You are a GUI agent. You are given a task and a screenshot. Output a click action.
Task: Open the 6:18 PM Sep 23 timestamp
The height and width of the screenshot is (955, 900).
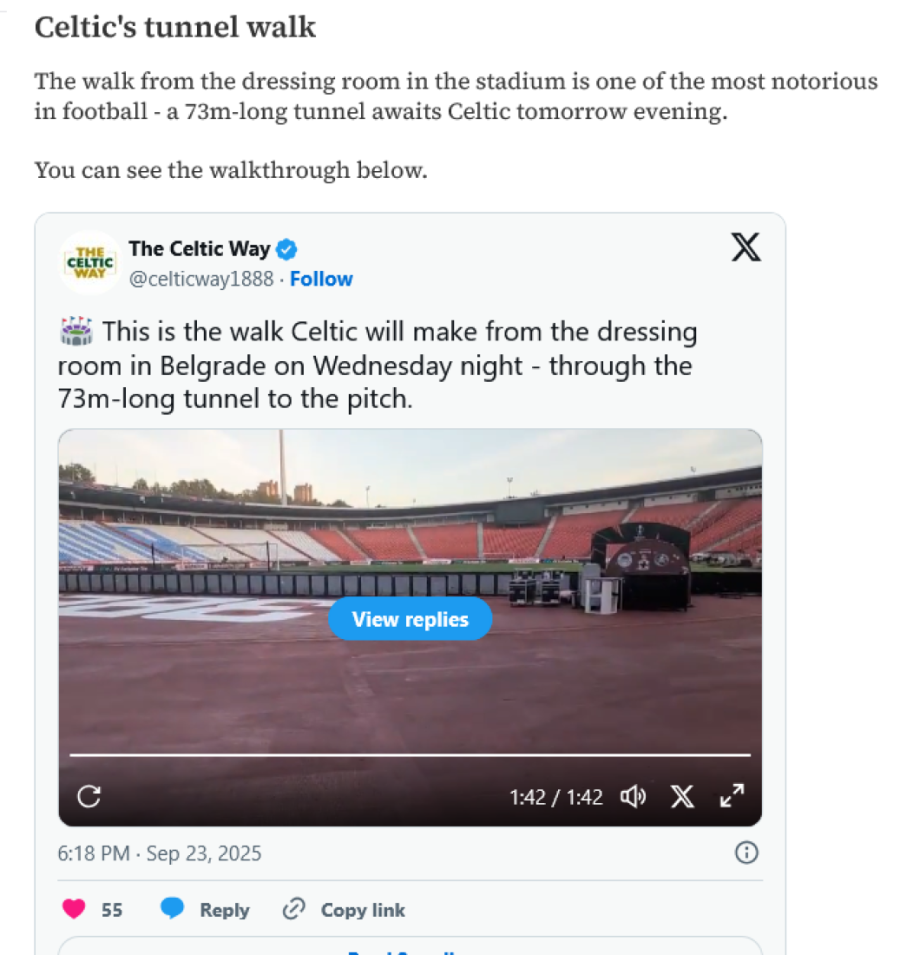click(x=159, y=854)
